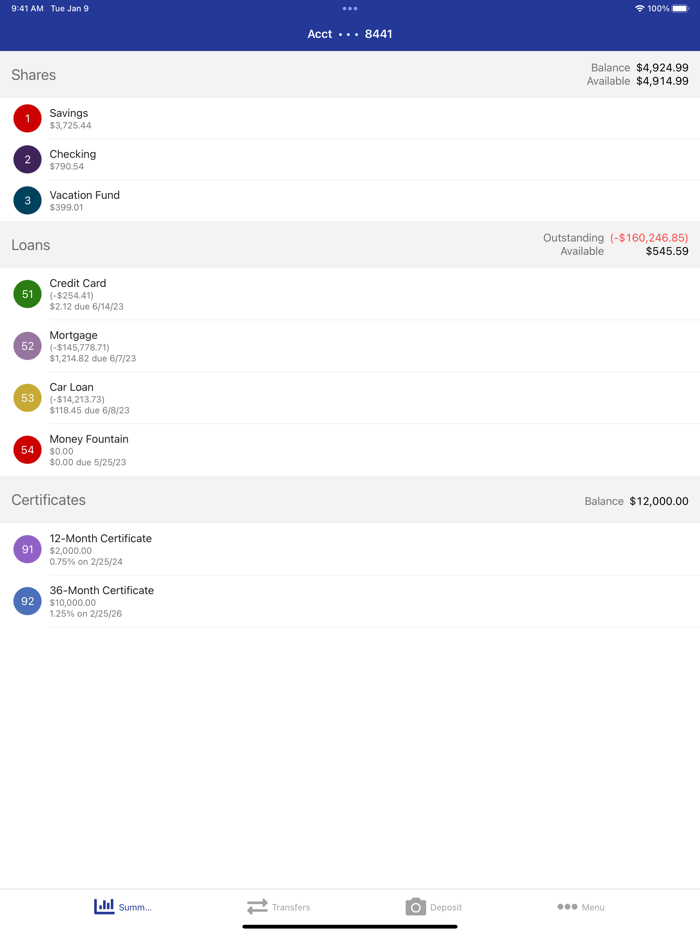The image size is (700, 934).
Task: Tap the three-dot multitasking control at top
Action: click(350, 8)
